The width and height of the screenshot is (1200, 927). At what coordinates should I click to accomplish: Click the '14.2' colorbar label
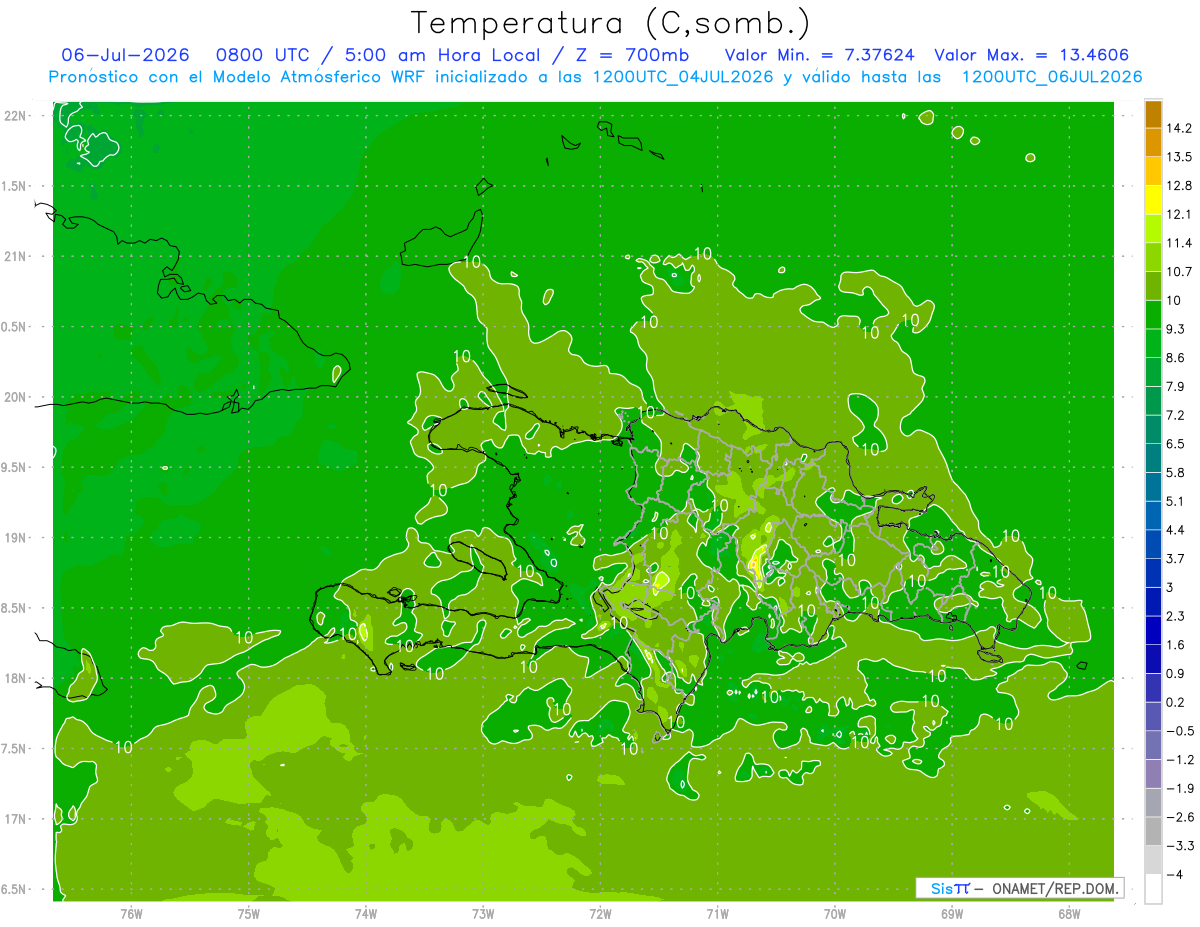tap(1179, 128)
